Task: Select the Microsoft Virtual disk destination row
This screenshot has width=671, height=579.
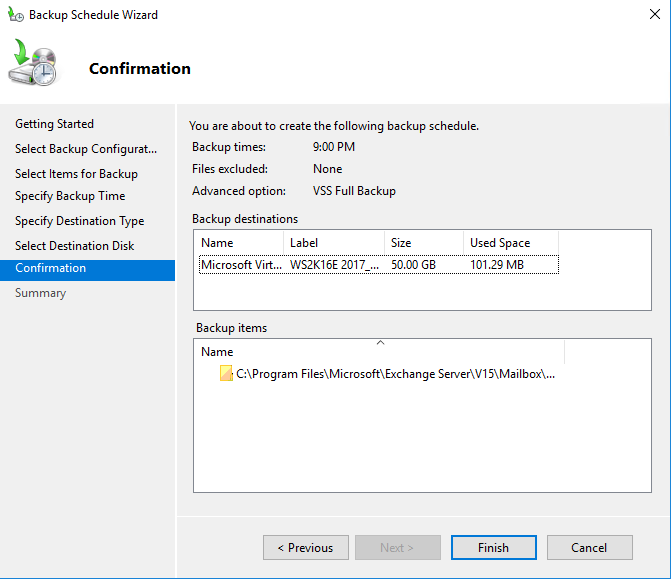Action: tap(376, 265)
